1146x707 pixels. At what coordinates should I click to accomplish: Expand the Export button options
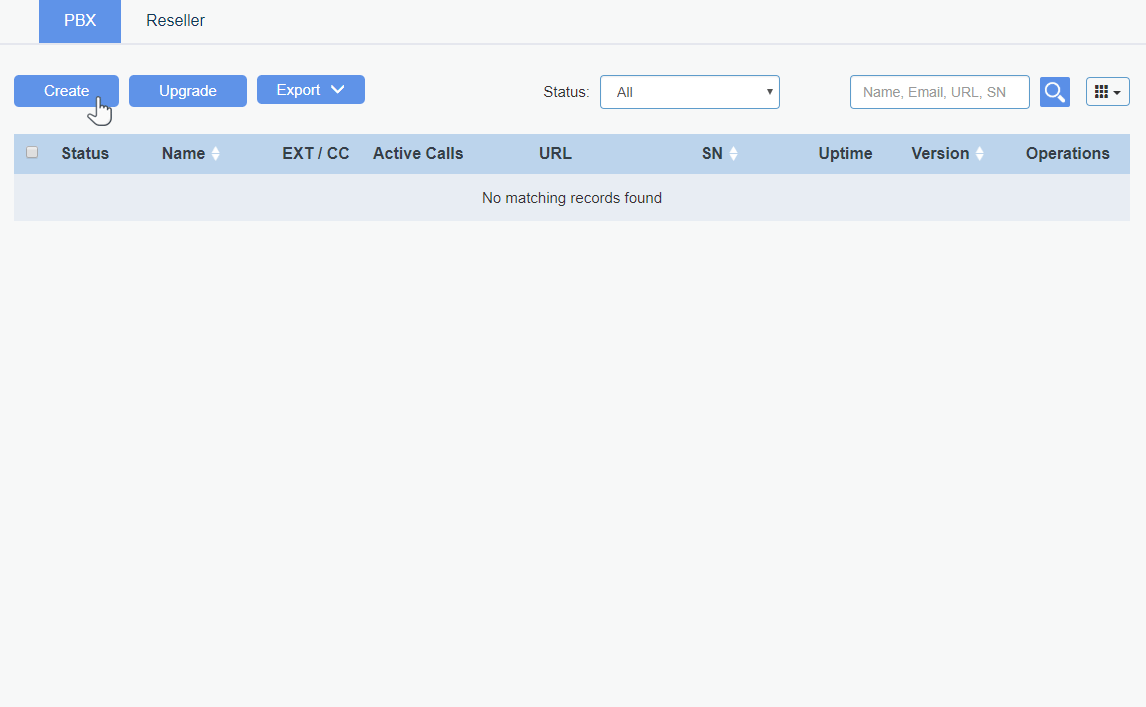tap(311, 89)
